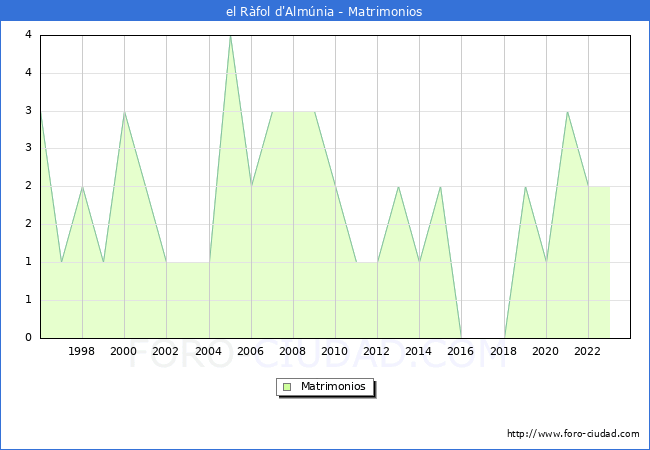Click the 2006 x-axis label

point(250,351)
